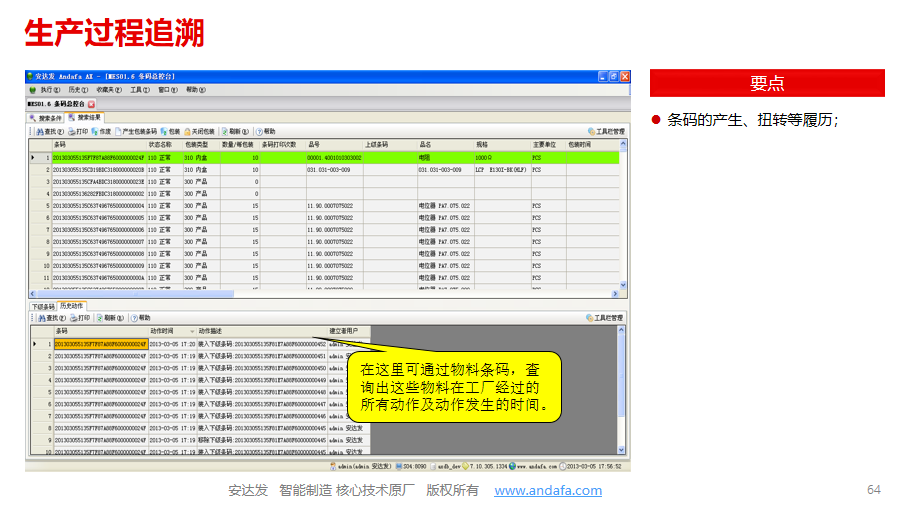Open 工具栏管理 in the upper grid toolbar
Viewport: 907px width, 509px height.
pos(606,131)
